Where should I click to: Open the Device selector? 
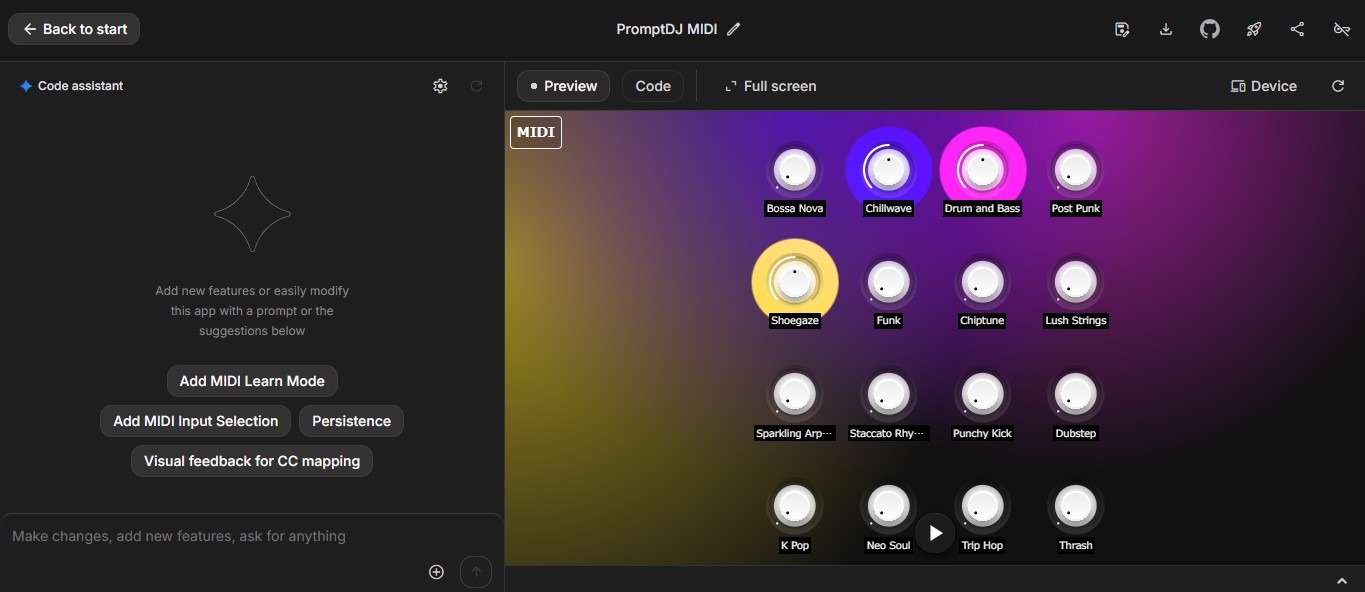1264,86
